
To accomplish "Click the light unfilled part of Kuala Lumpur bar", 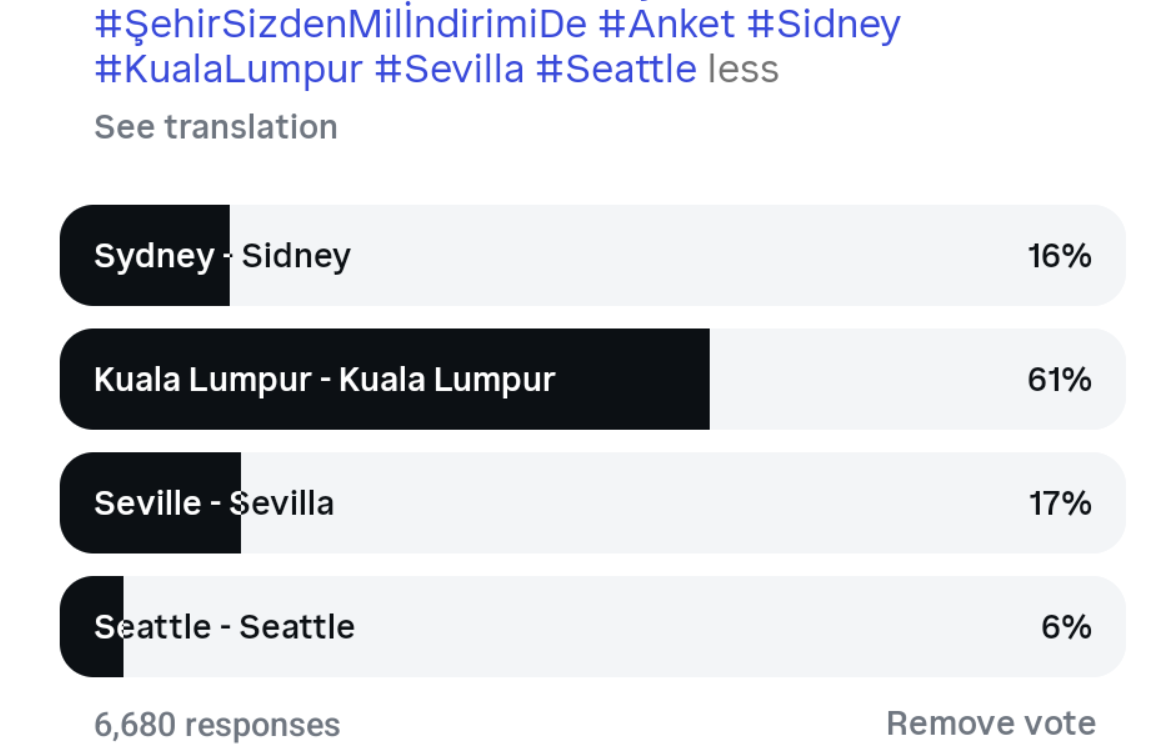I will [860, 380].
